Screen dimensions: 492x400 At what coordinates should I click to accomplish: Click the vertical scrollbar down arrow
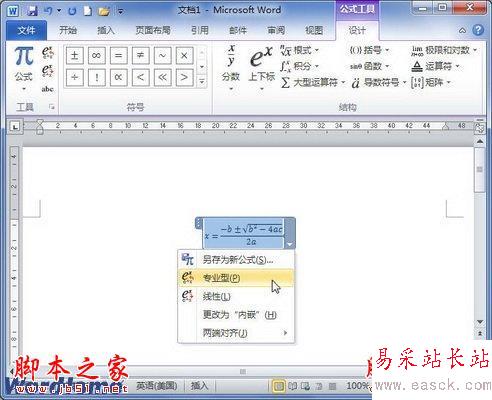pos(480,322)
